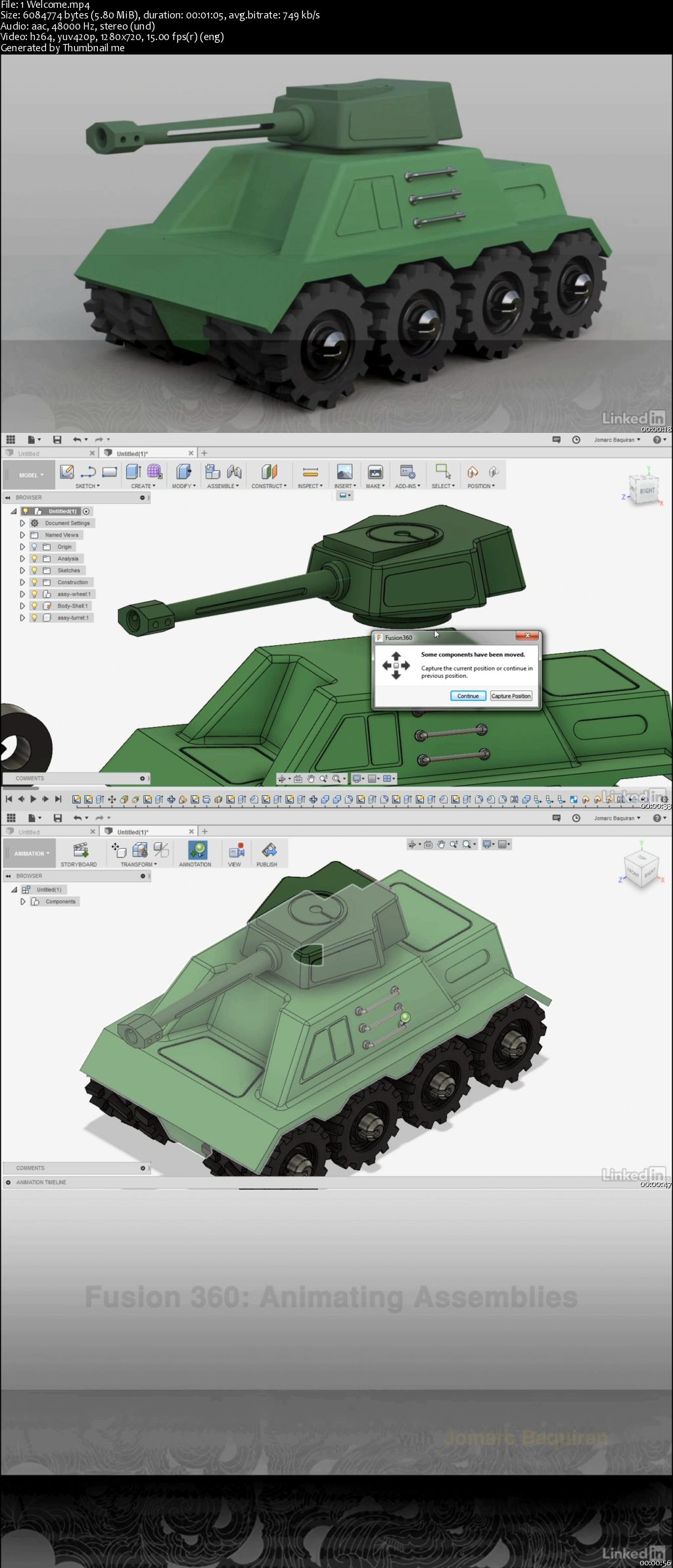673x1568 pixels.
Task: Click Continue button in Fusion360 dialog
Action: click(x=468, y=696)
